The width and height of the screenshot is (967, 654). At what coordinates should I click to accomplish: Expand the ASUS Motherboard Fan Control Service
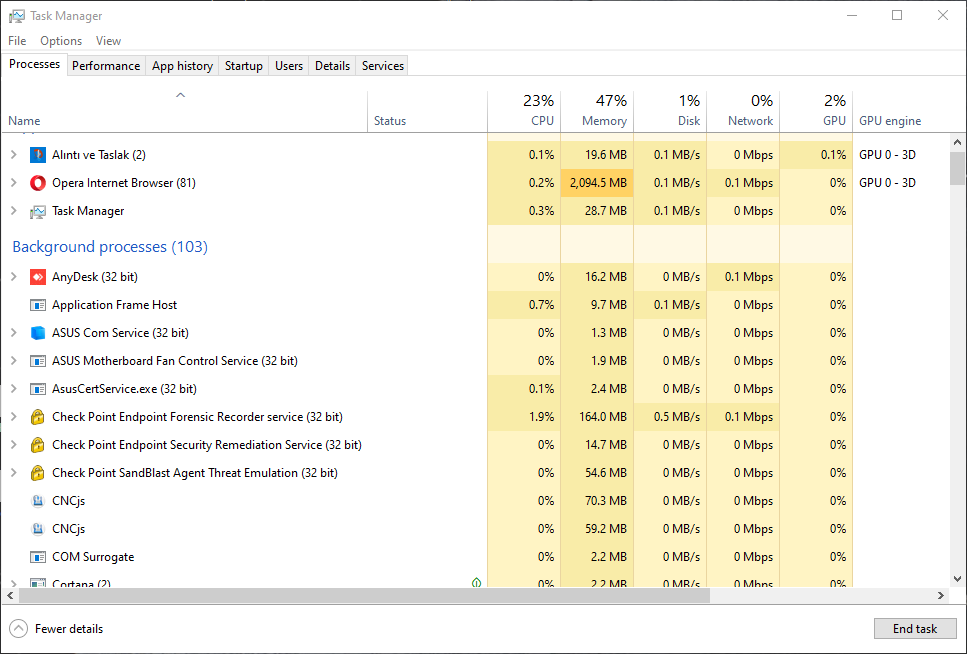14,361
